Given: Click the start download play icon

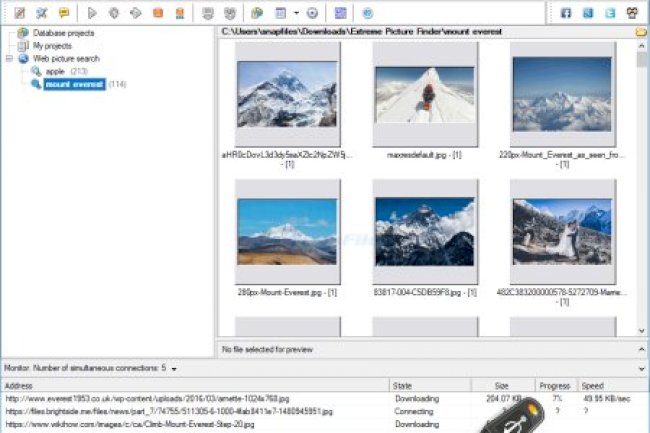Looking at the screenshot, I should (92, 13).
